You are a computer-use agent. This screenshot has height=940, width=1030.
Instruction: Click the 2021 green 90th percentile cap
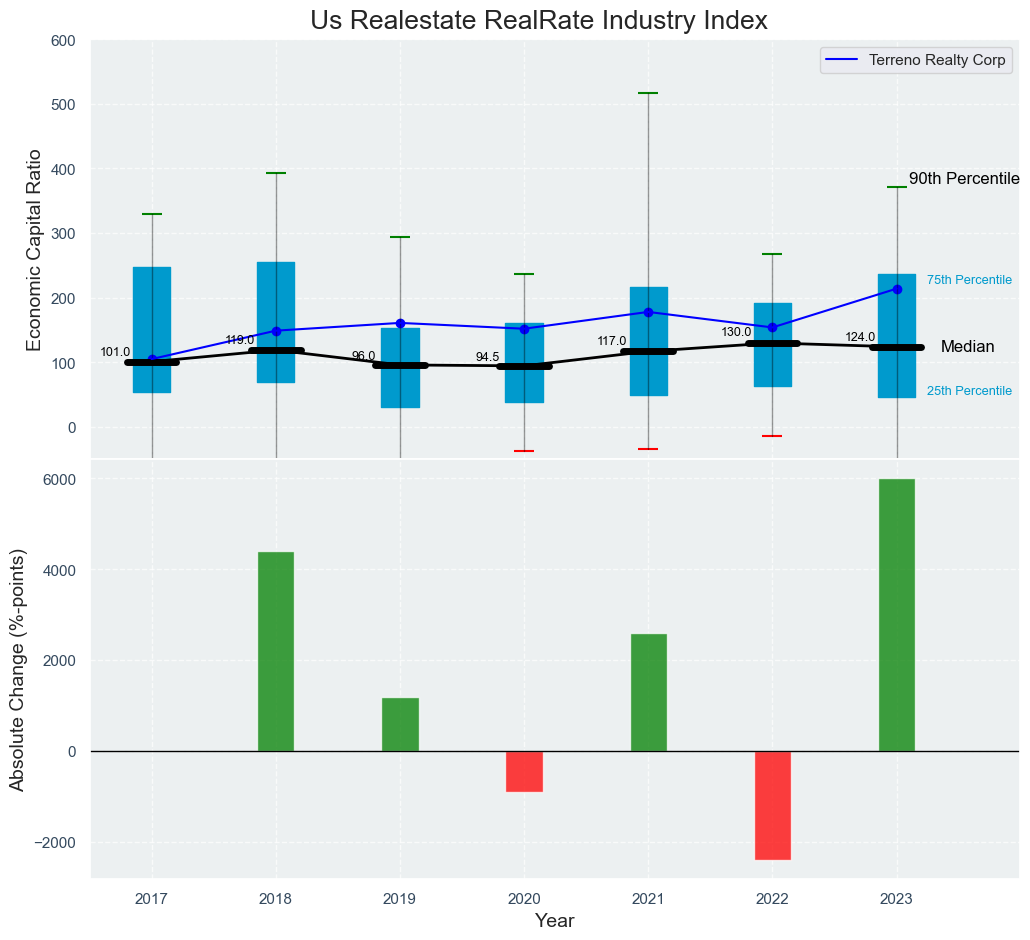(648, 93)
